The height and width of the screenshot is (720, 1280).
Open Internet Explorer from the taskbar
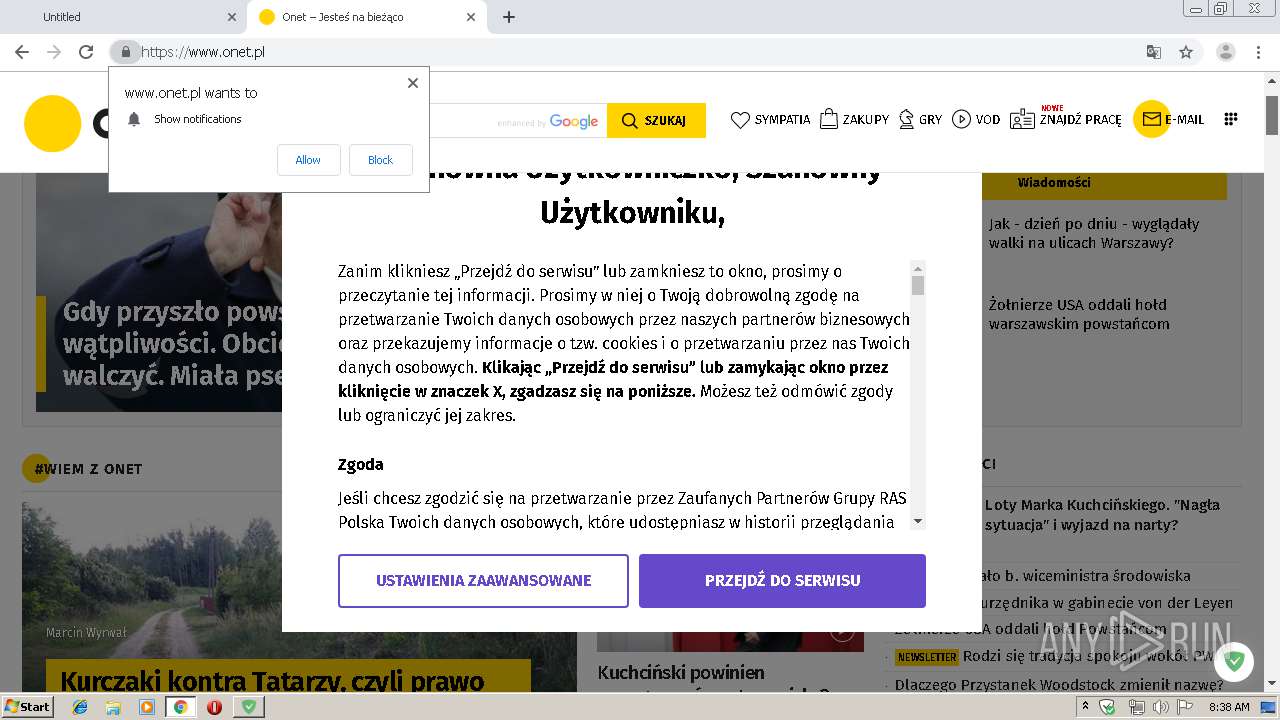point(81,707)
